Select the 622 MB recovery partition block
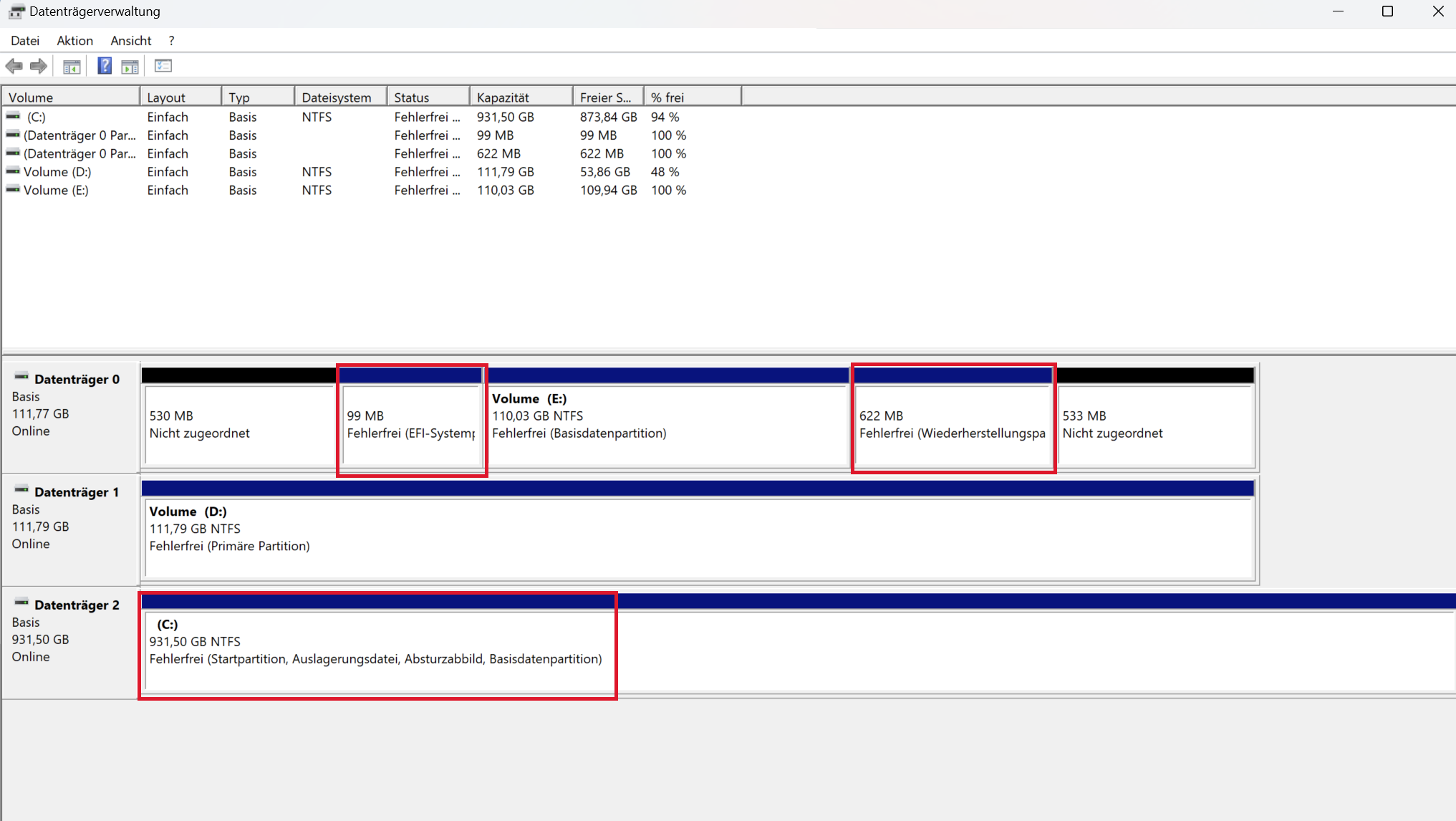 [x=953, y=425]
